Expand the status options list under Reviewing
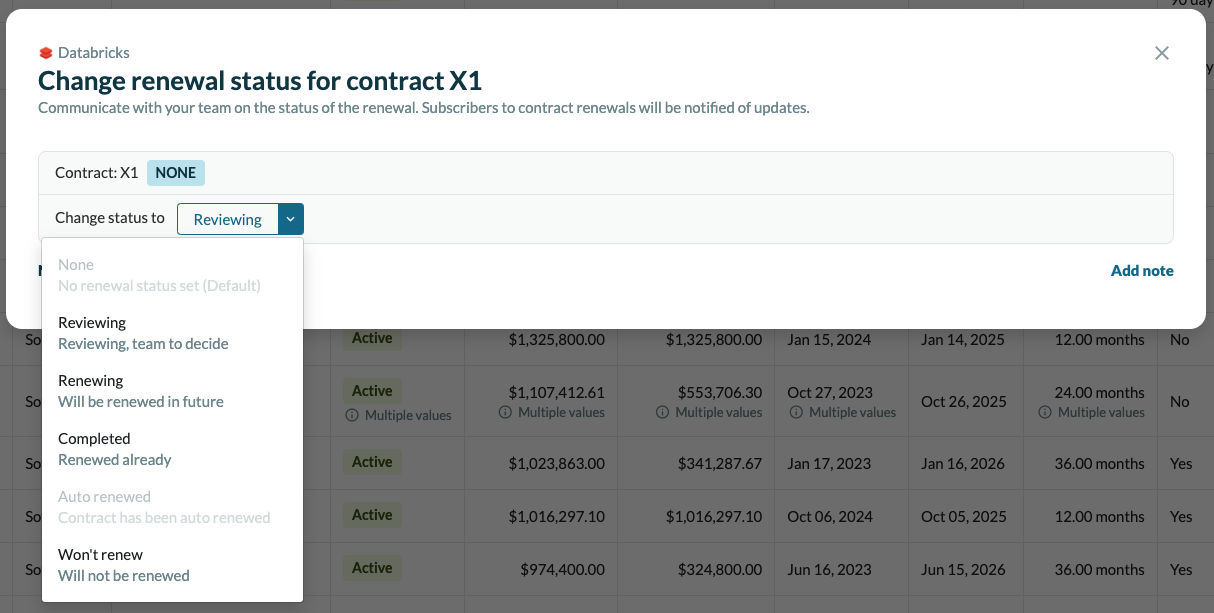1214x613 pixels. (x=290, y=218)
